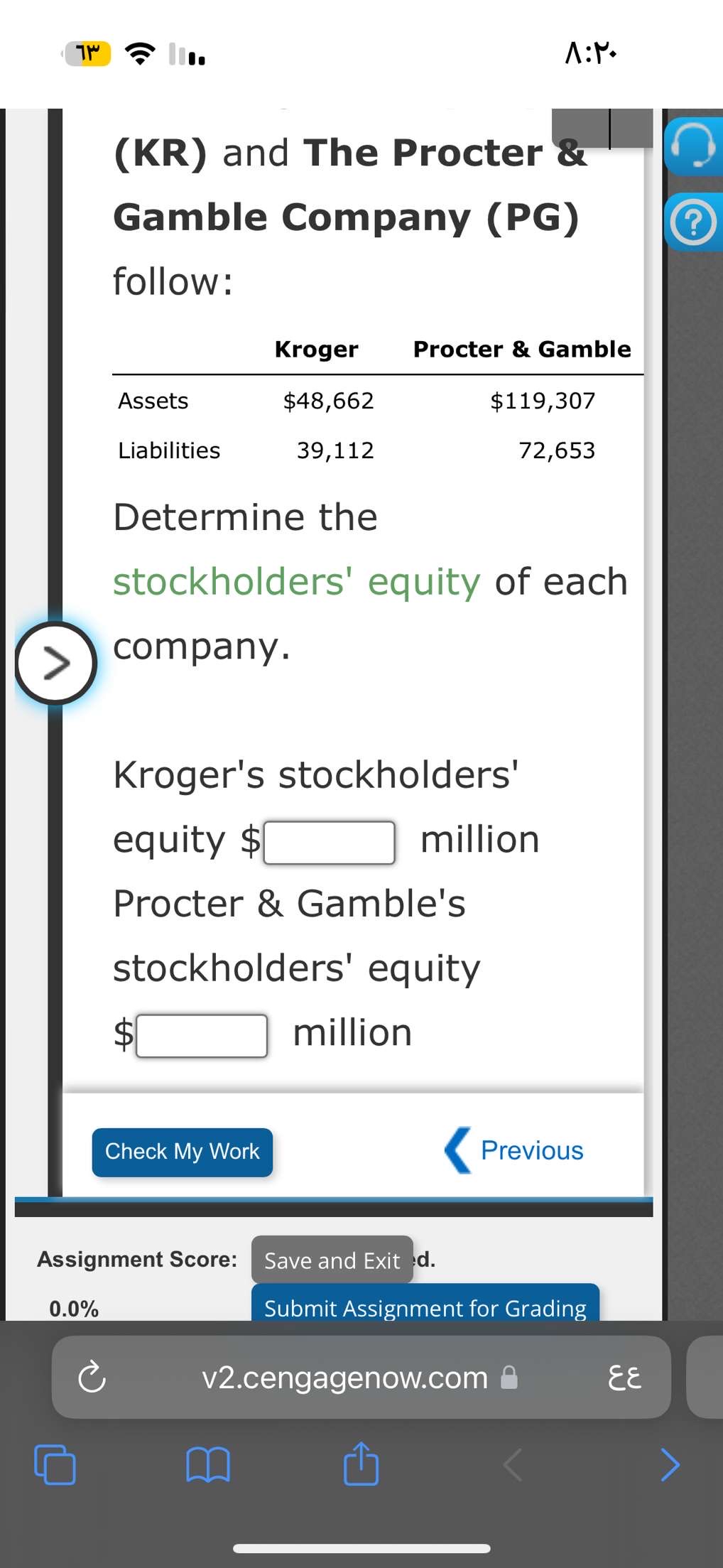The width and height of the screenshot is (723, 1568).
Task: Tap the Save and Exit button
Action: (x=331, y=1260)
